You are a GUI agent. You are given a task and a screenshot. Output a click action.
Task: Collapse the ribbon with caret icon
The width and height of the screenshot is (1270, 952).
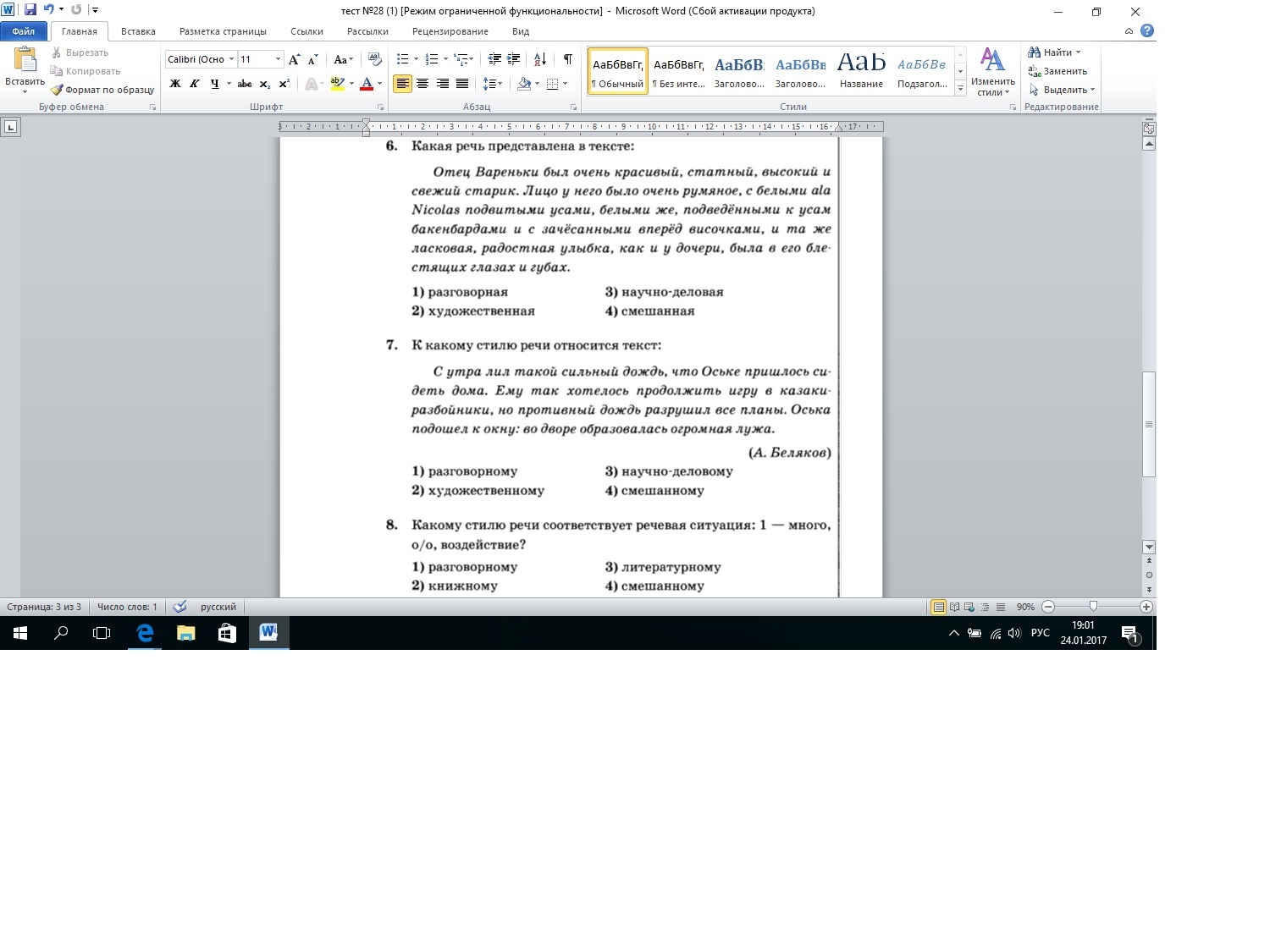click(1129, 31)
